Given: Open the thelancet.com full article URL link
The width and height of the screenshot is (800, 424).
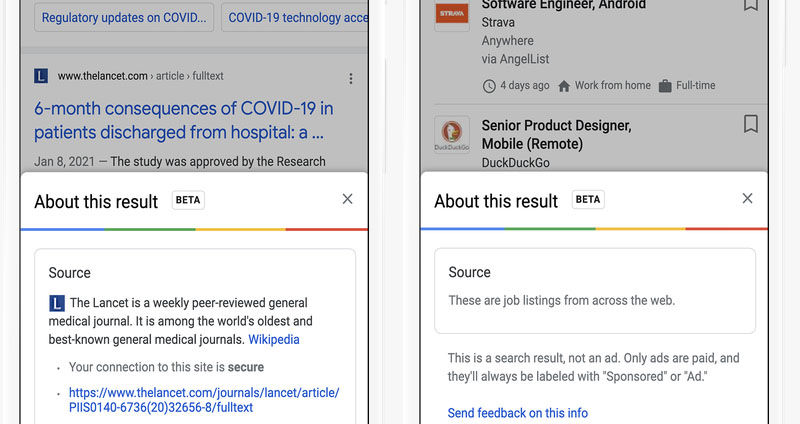Looking at the screenshot, I should pos(203,400).
